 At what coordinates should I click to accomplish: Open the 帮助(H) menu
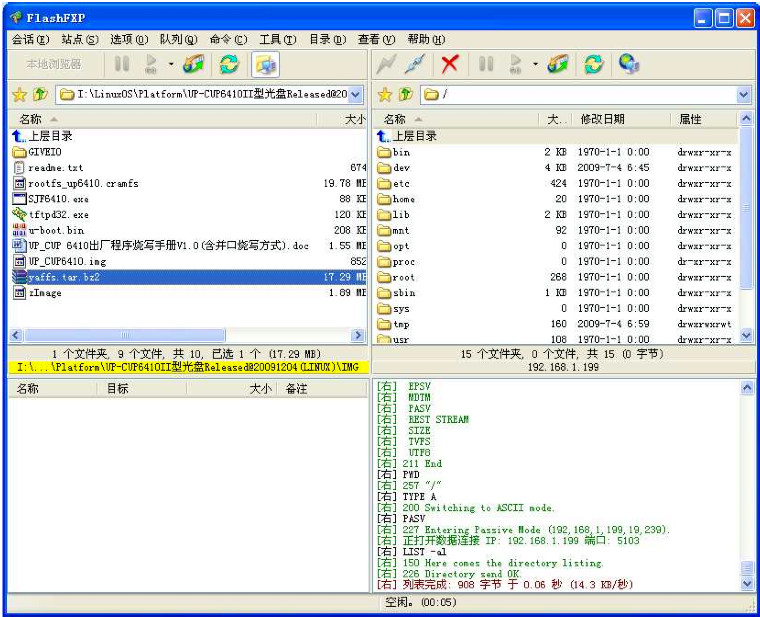coord(427,40)
